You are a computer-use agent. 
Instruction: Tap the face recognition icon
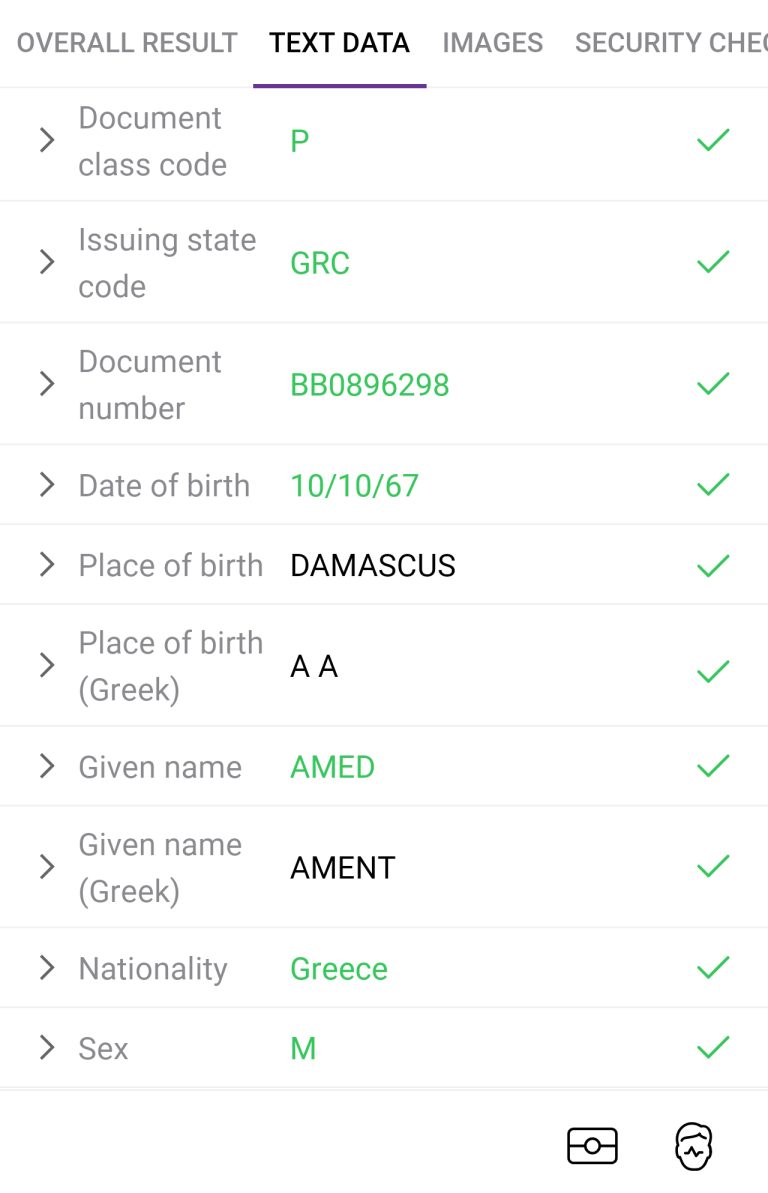(693, 1146)
